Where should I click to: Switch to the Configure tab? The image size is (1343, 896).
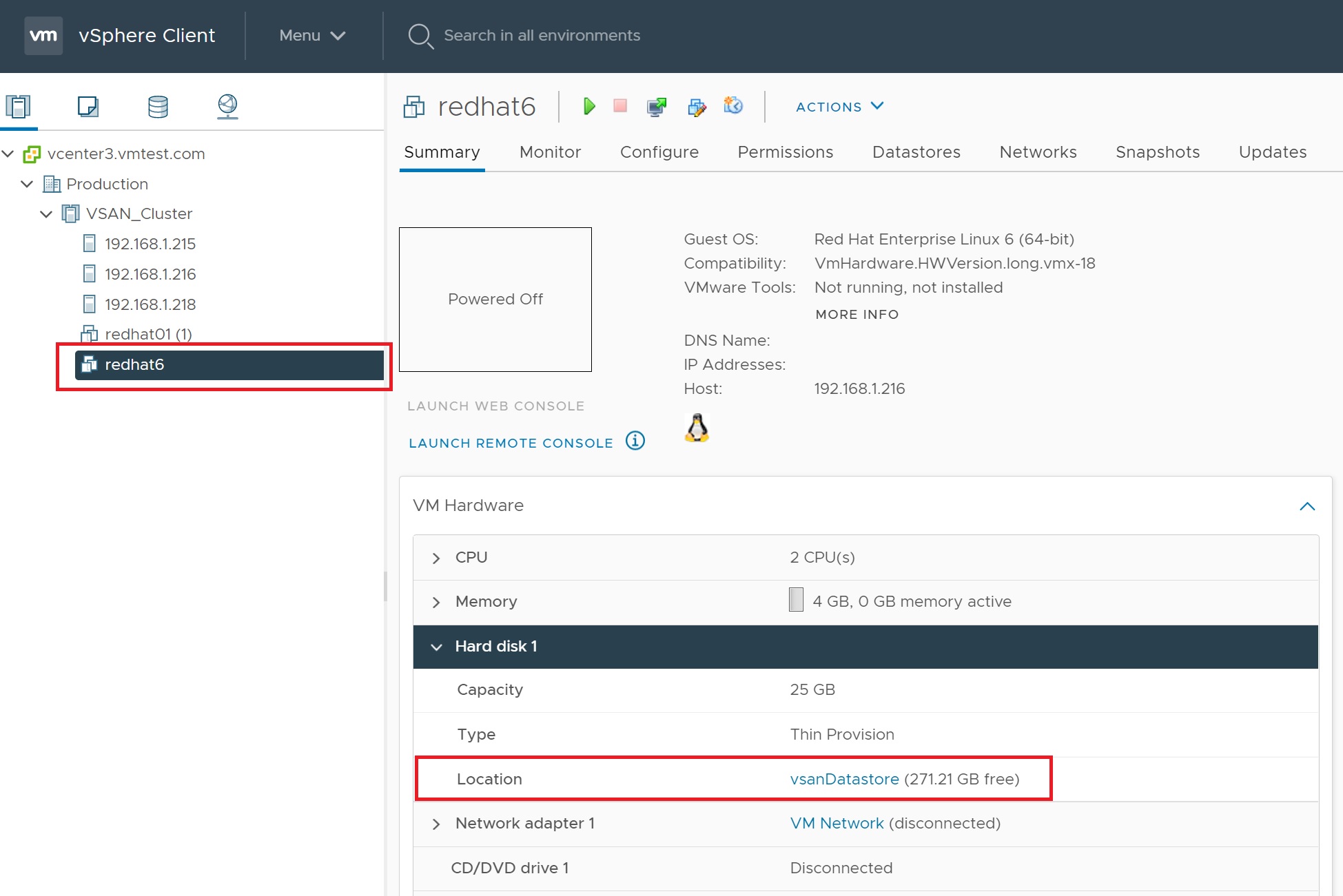point(659,152)
